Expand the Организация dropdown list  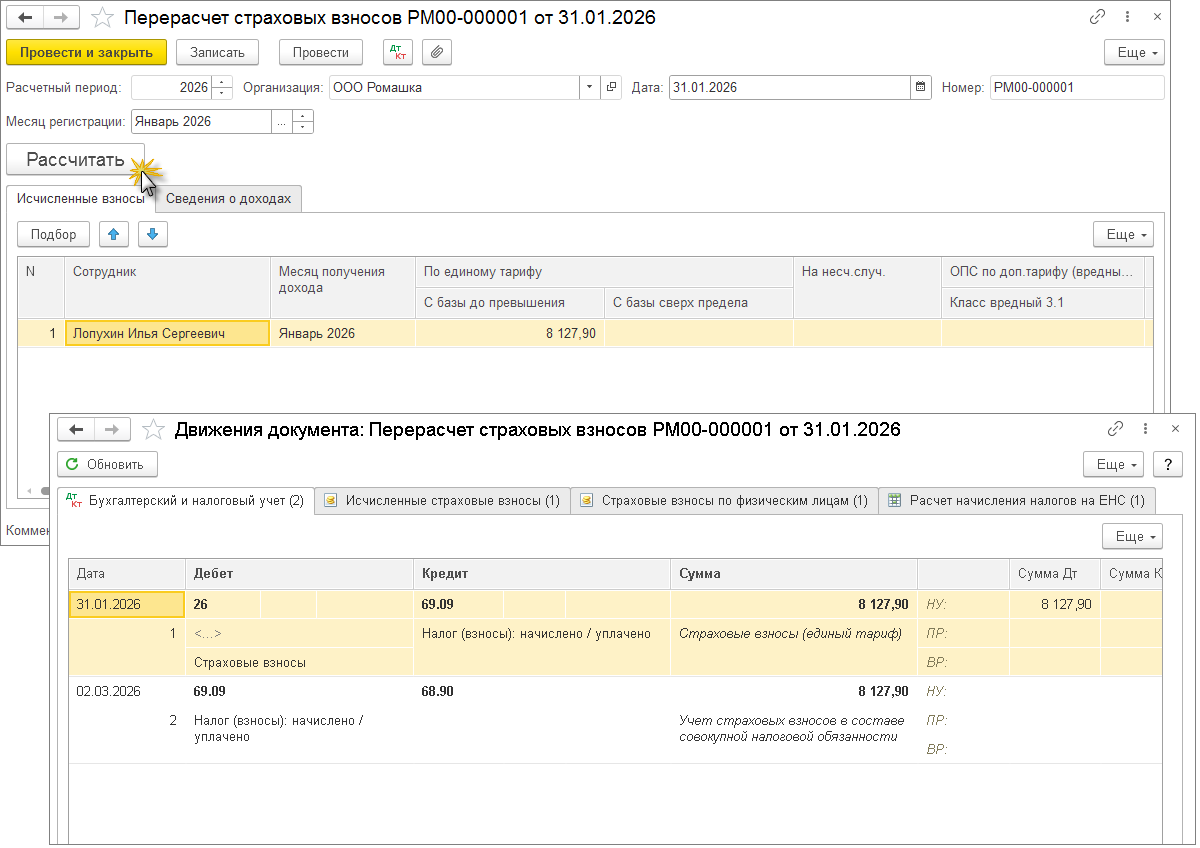589,87
